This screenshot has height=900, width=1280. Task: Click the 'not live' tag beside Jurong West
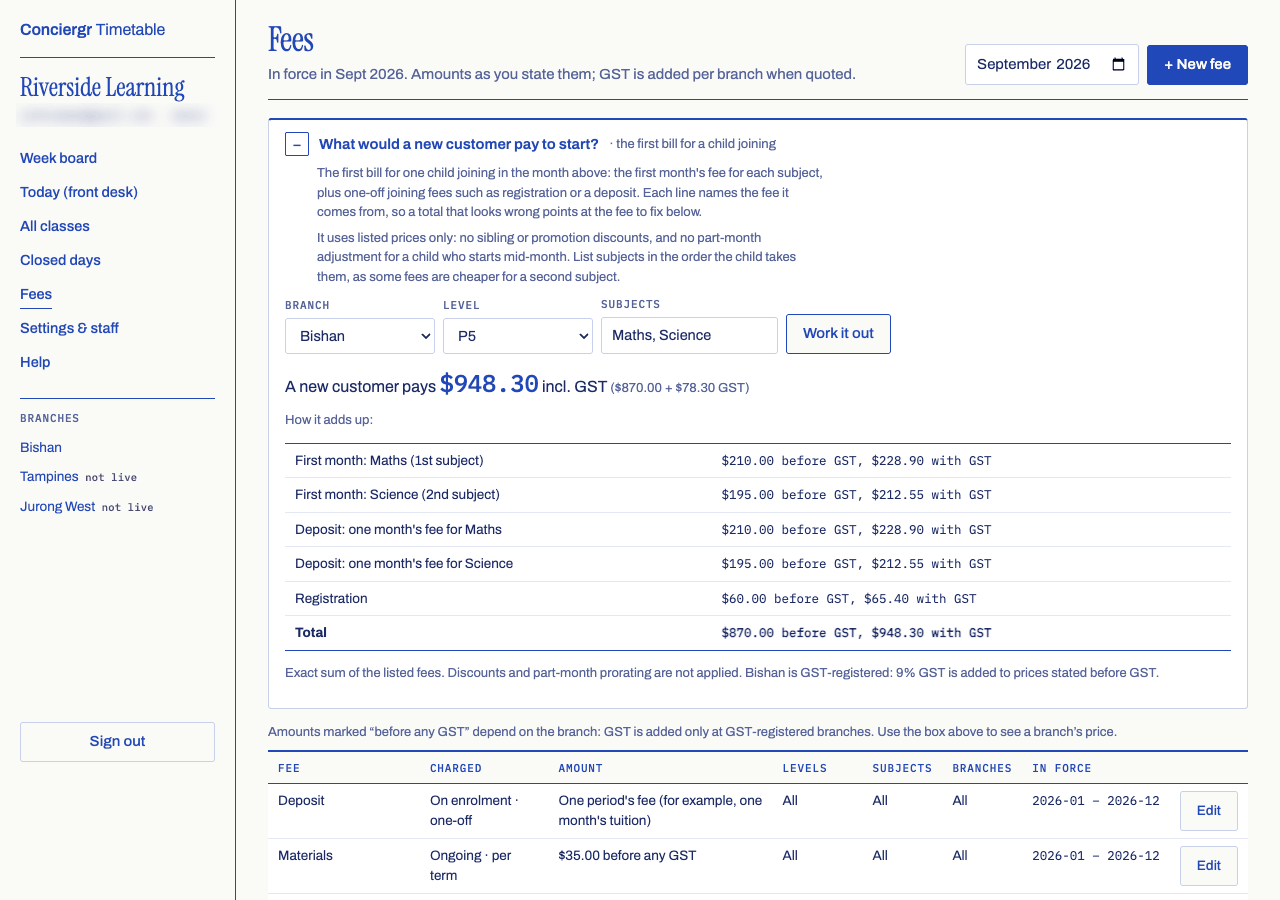128,508
